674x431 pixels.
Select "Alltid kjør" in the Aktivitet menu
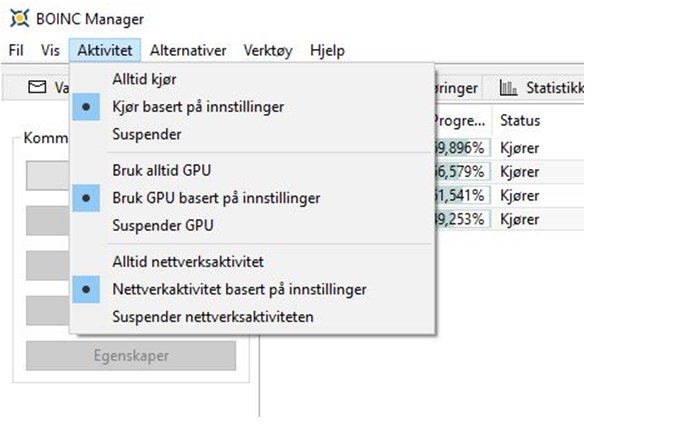(145, 78)
